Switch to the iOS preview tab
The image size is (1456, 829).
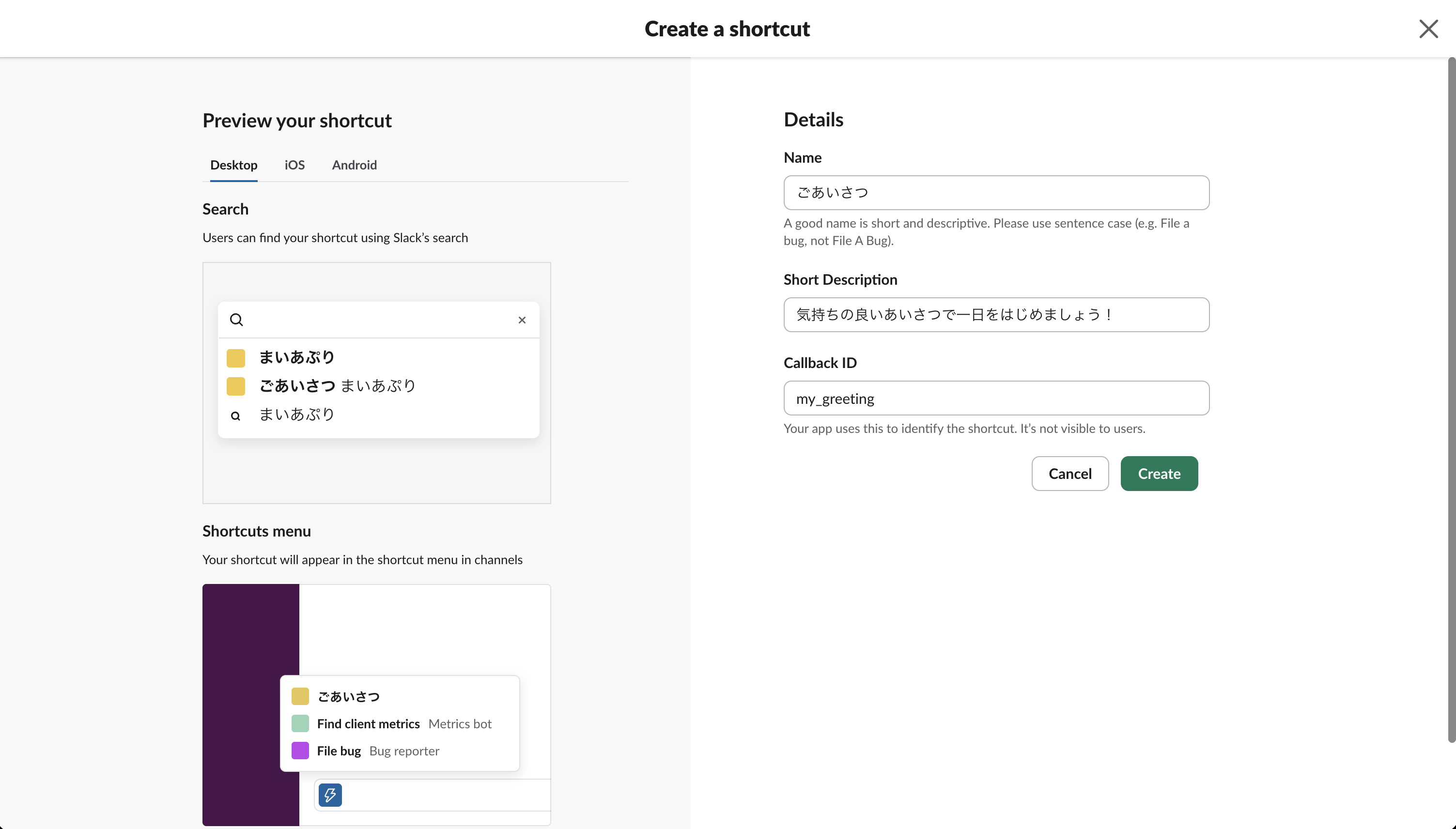pos(294,165)
